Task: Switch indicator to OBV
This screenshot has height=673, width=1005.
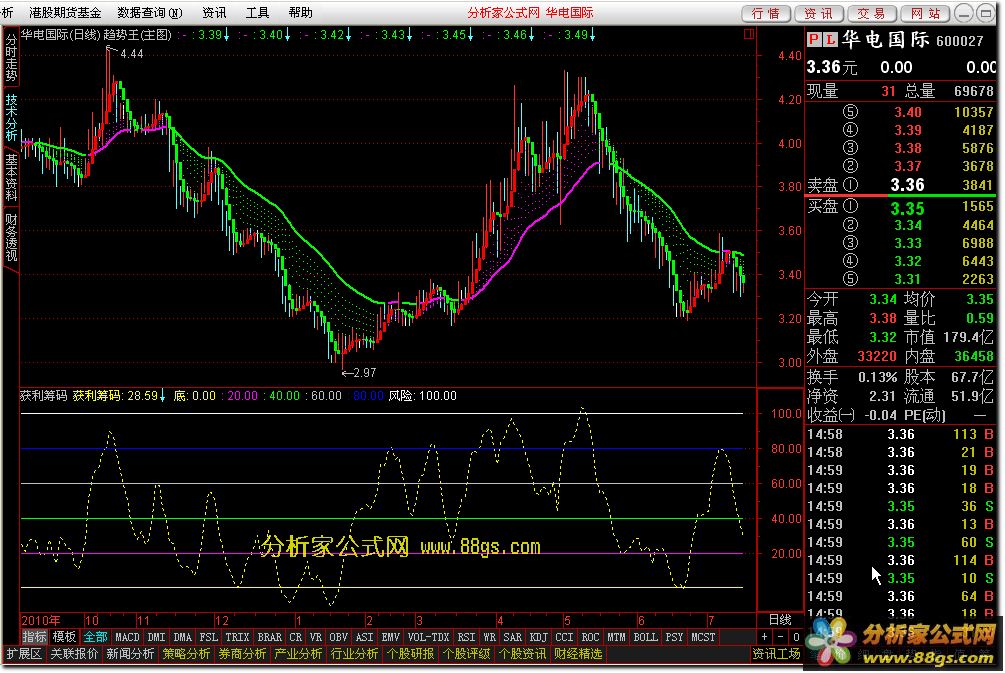Action: pyautogui.click(x=338, y=637)
